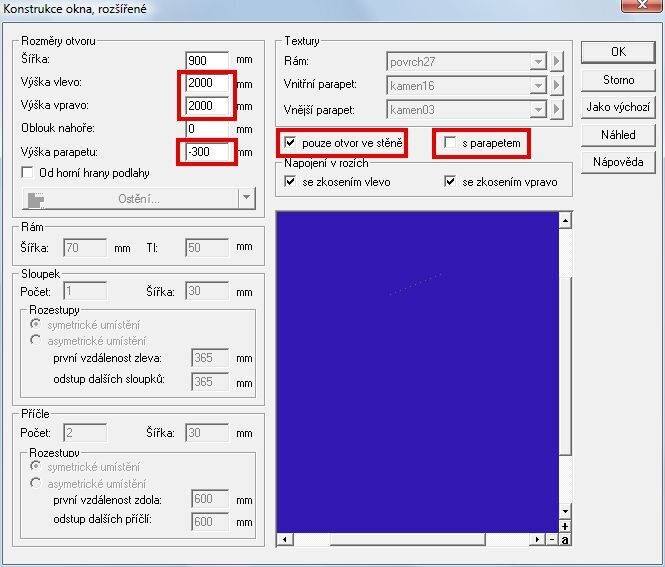Image resolution: width=665 pixels, height=567 pixels.
Task: Click the Šířka opening width field
Action: (207, 60)
